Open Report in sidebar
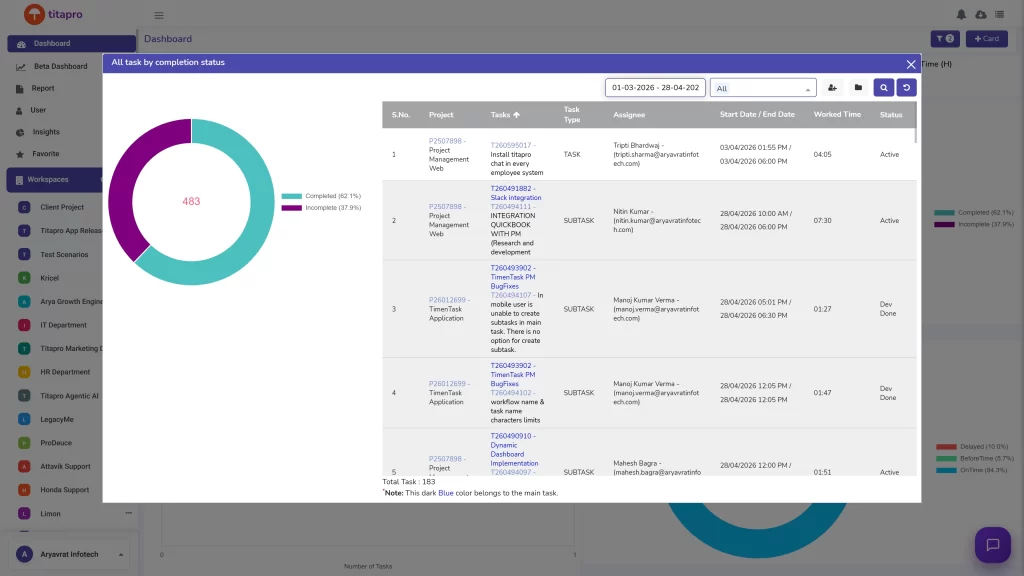1024x576 pixels. pyautogui.click(x=43, y=88)
